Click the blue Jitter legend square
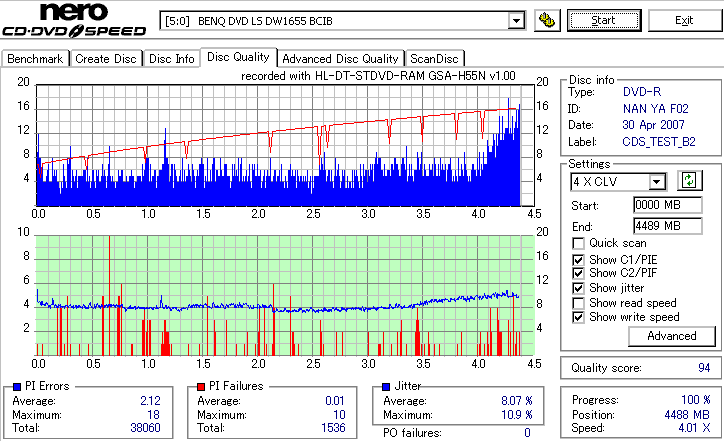The height and width of the screenshot is (441, 724). [x=386, y=387]
